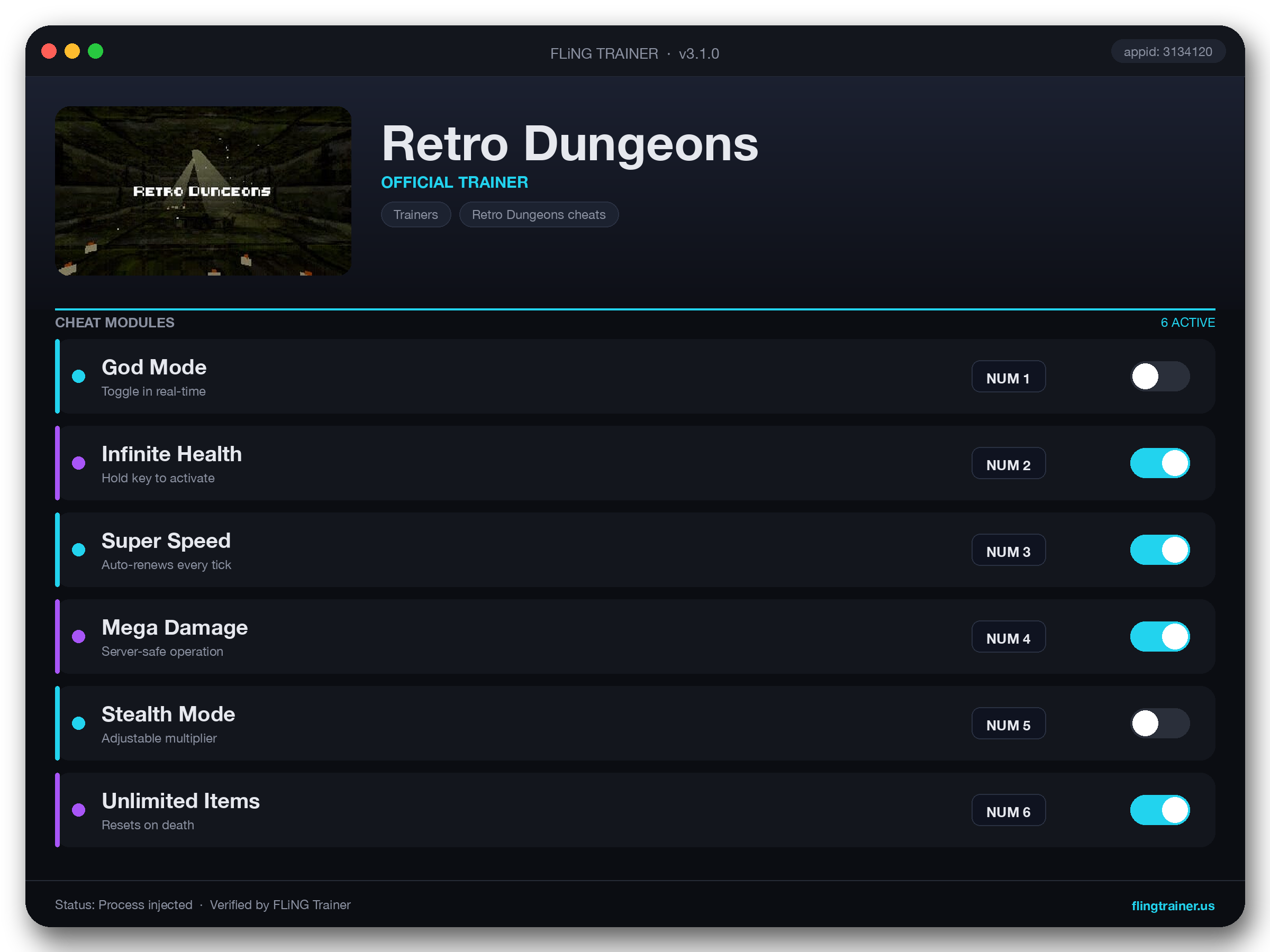Image resolution: width=1270 pixels, height=952 pixels.
Task: Visit the flingtrainer.us link
Action: point(1173,905)
